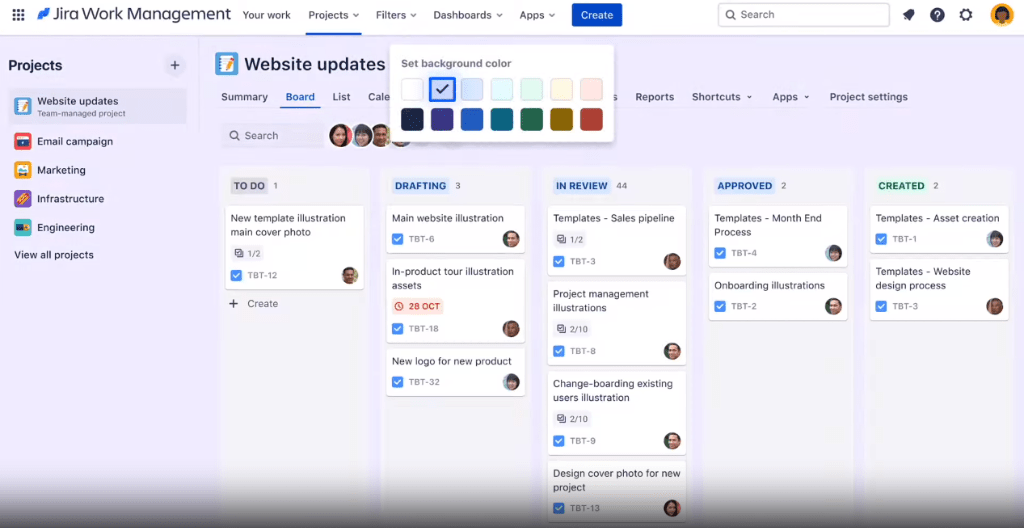Expand the Apps dropdown in project tabs
The height and width of the screenshot is (528, 1024).
(791, 97)
